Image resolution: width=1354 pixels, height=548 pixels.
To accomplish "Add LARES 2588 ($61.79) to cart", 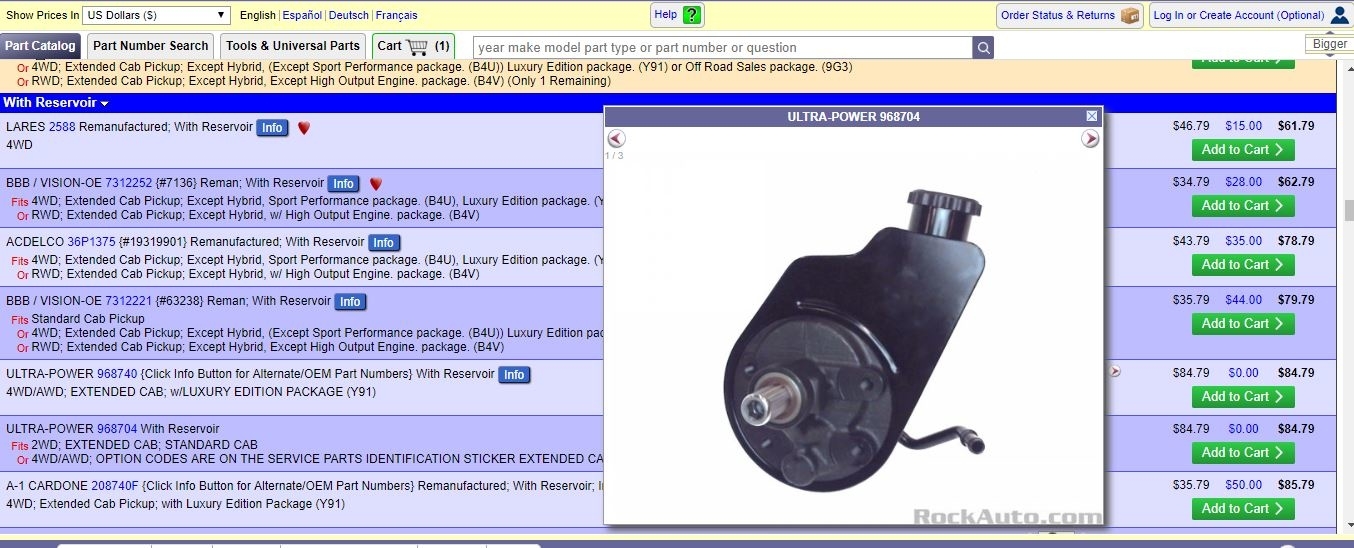I will tap(1243, 150).
